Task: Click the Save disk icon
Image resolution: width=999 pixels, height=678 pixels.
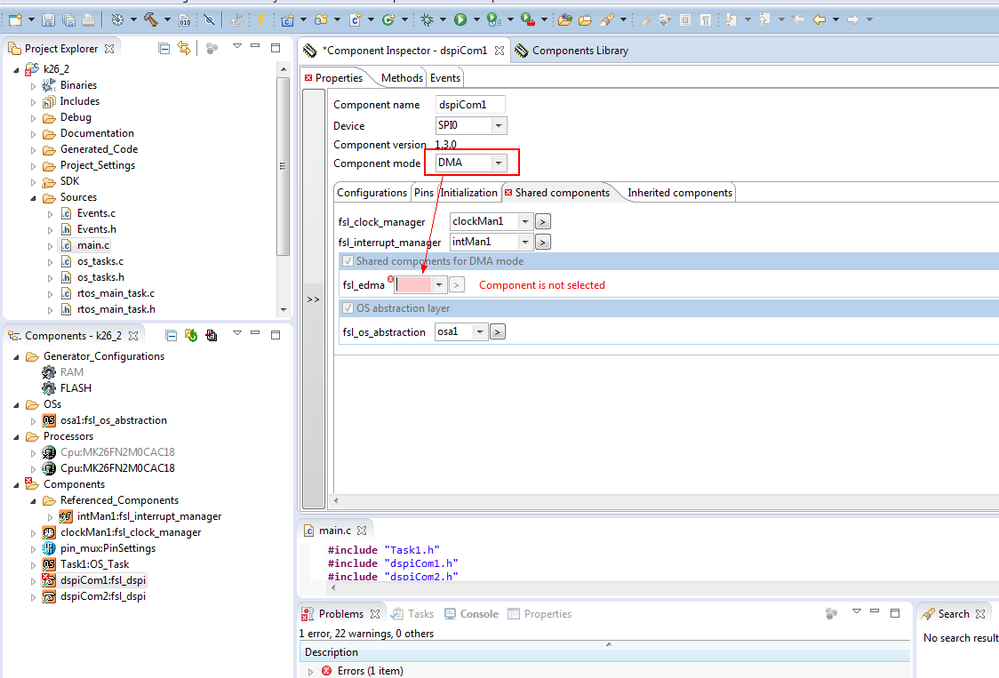Action: [48, 20]
